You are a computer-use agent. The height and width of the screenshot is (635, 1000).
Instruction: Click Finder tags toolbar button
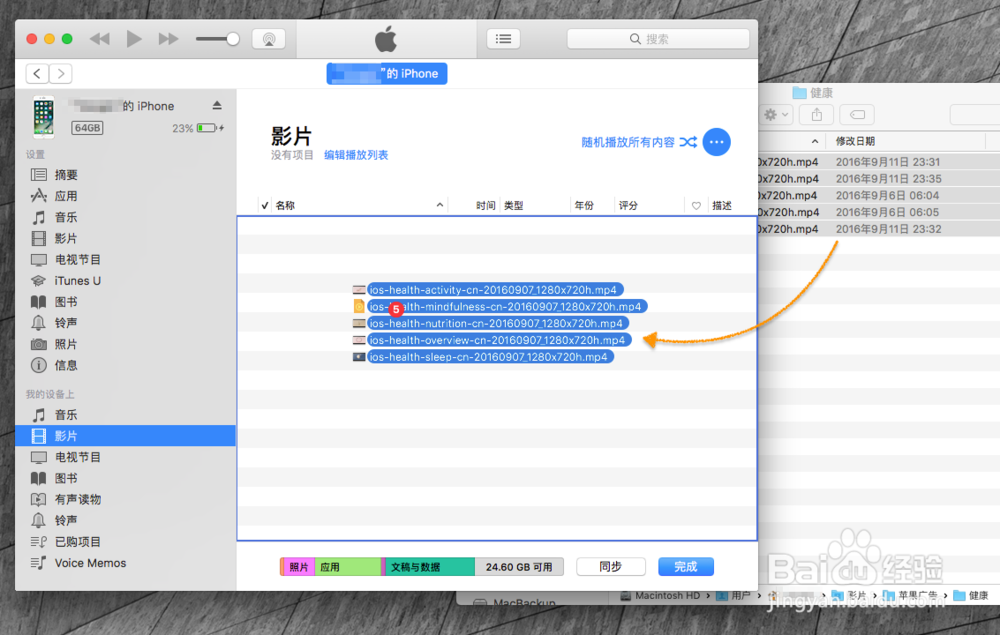coord(857,115)
